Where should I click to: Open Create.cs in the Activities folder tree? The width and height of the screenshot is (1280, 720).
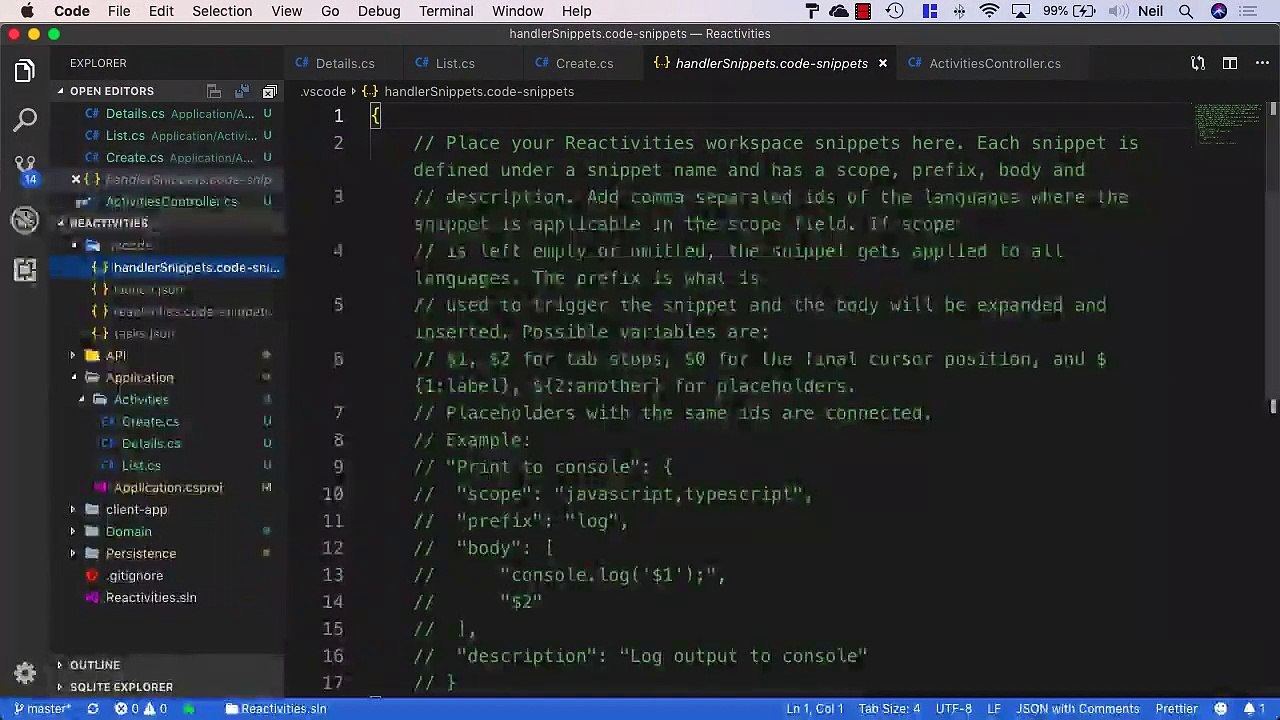click(150, 421)
